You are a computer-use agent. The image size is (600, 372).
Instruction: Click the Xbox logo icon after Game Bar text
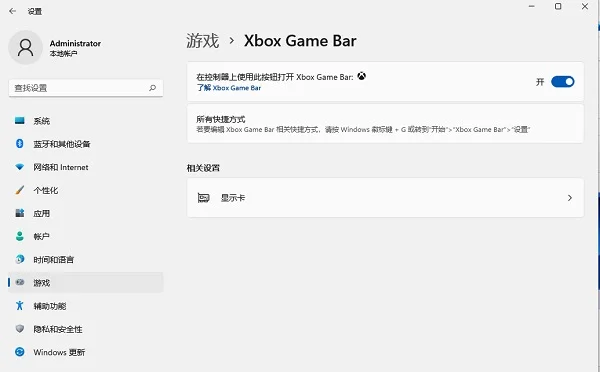[x=362, y=76]
